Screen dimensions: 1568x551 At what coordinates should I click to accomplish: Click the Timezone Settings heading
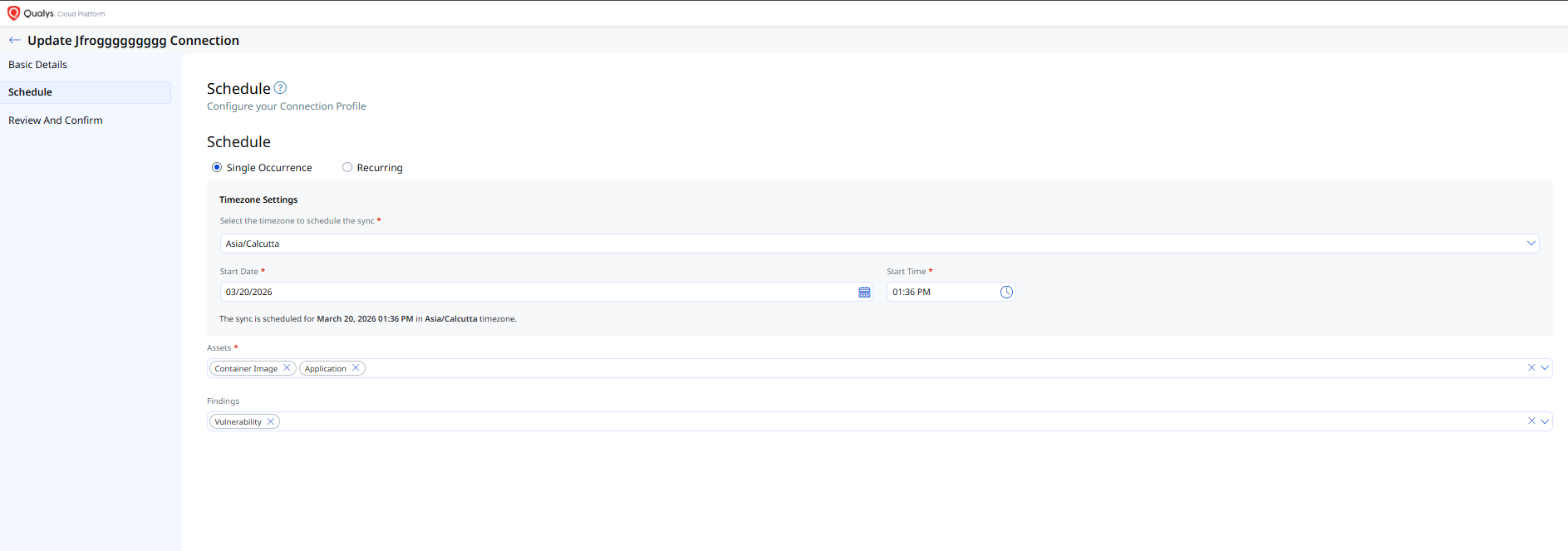click(258, 199)
